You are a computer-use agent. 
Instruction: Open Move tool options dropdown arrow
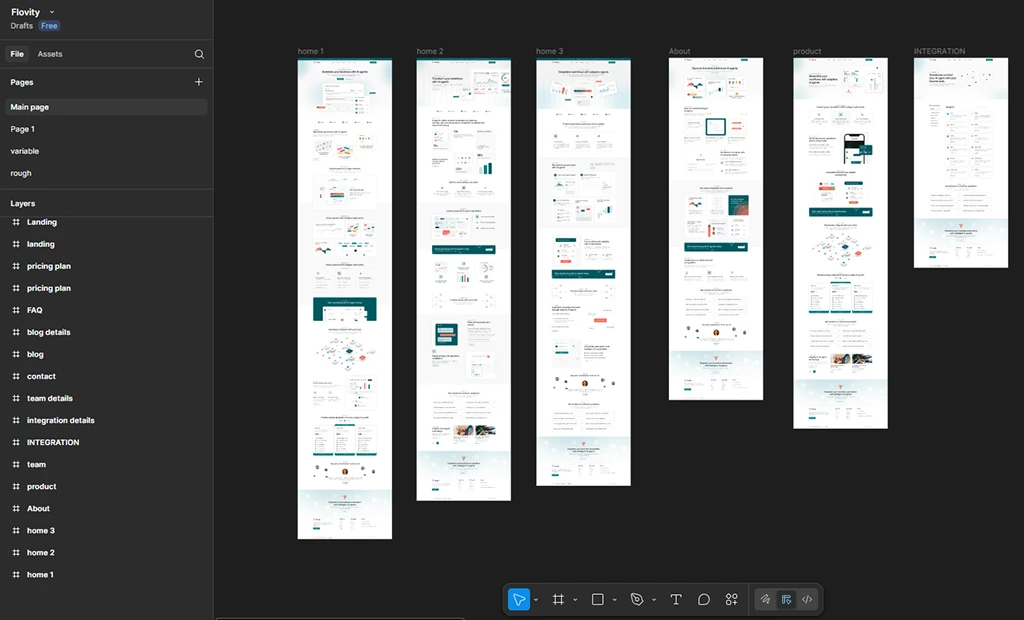click(x=536, y=600)
